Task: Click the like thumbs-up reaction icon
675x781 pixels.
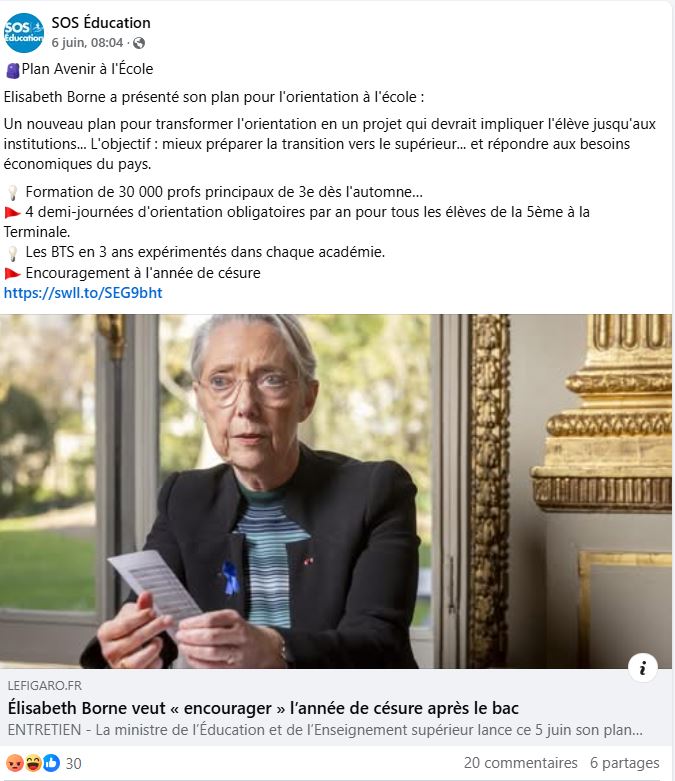Action: (x=51, y=763)
